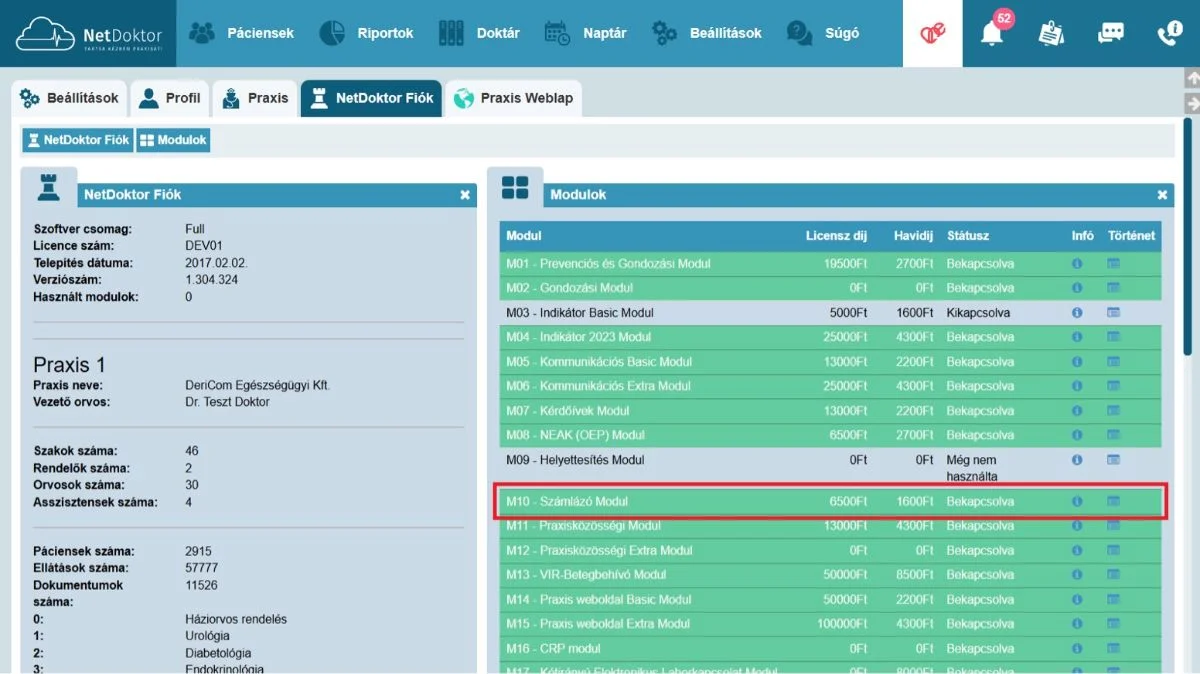The height and width of the screenshot is (674, 1200).
Task: Open the Riportok menu
Action: pyautogui.click(x=366, y=33)
